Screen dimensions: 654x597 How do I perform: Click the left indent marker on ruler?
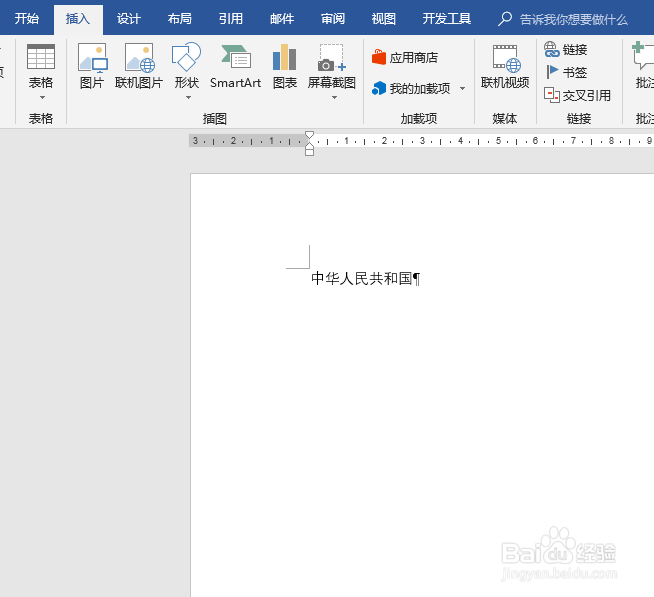point(309,152)
